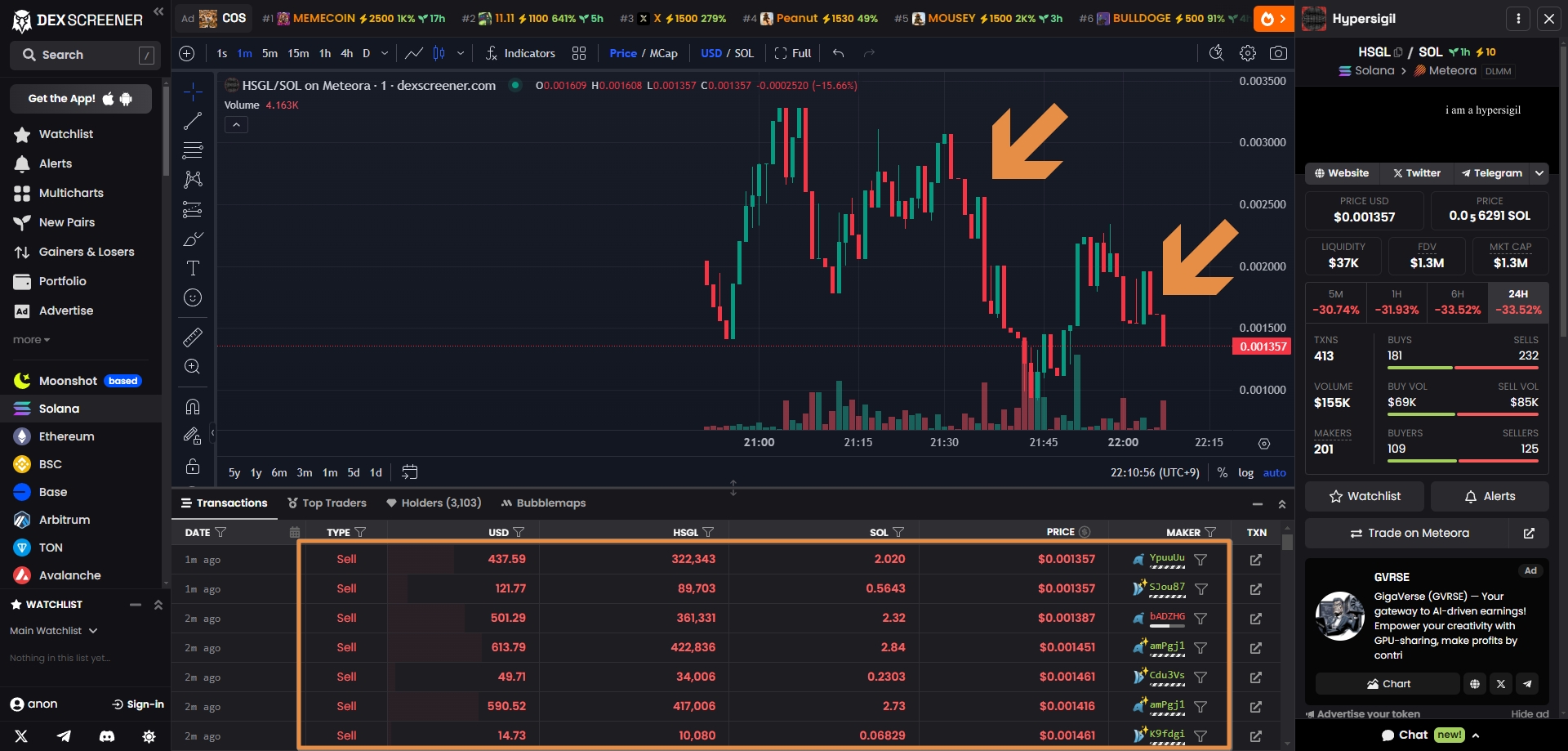Open the Main Watchlist dropdown
The height and width of the screenshot is (751, 1568).
pyautogui.click(x=54, y=631)
